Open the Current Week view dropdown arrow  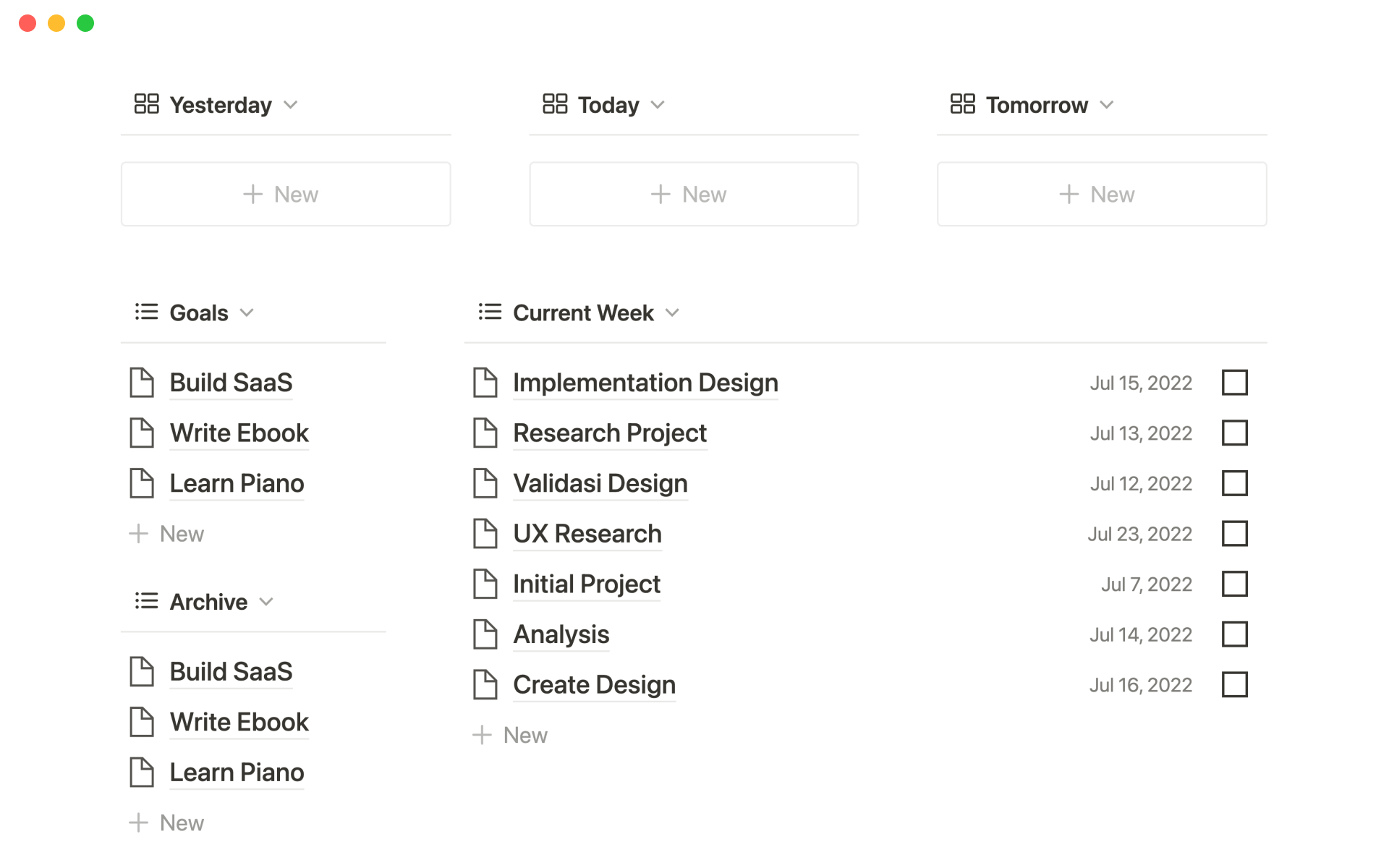(673, 312)
